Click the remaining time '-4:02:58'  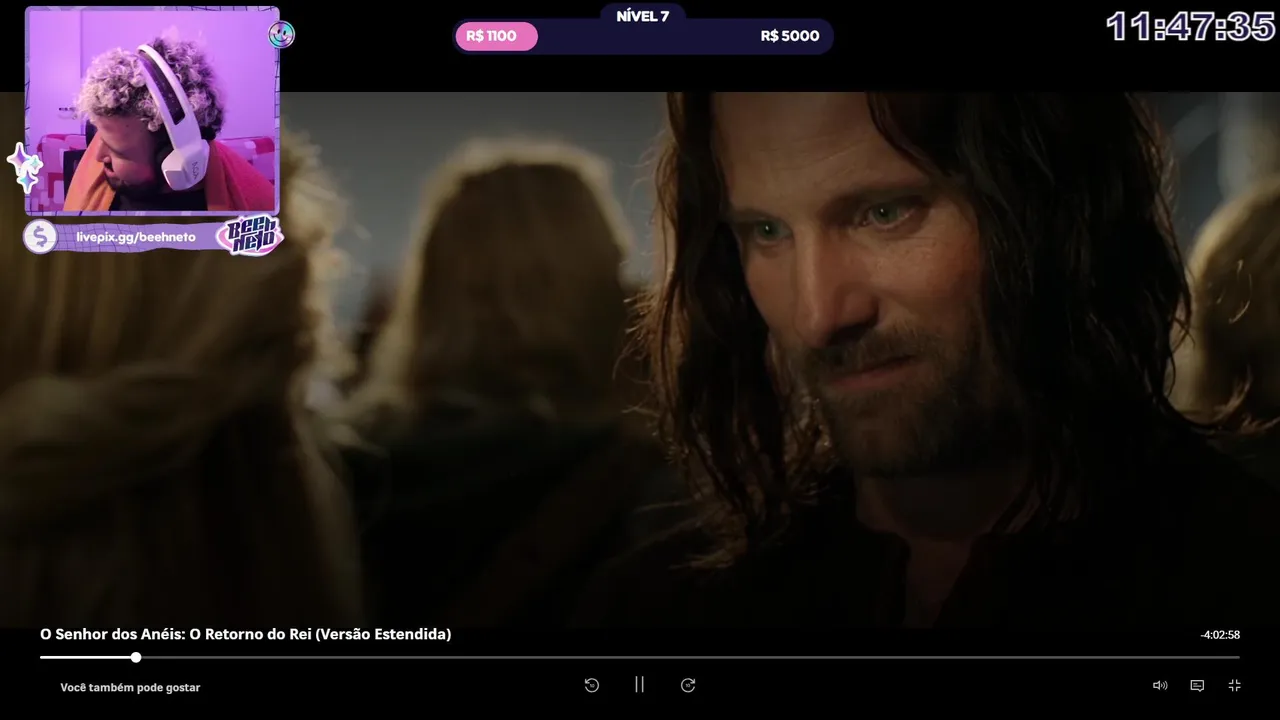click(x=1220, y=635)
